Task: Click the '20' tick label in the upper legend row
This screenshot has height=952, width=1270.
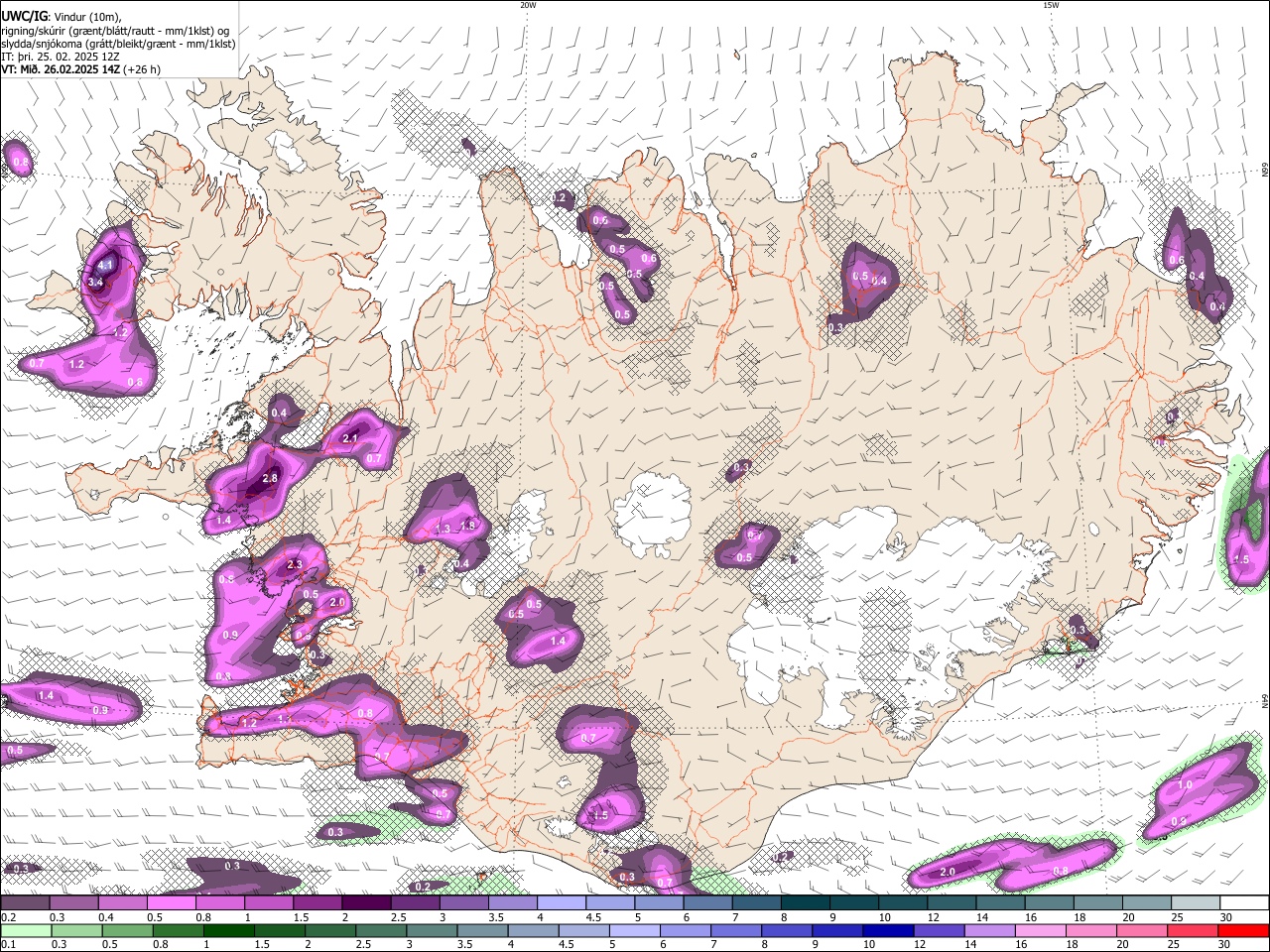Action: (x=1128, y=917)
